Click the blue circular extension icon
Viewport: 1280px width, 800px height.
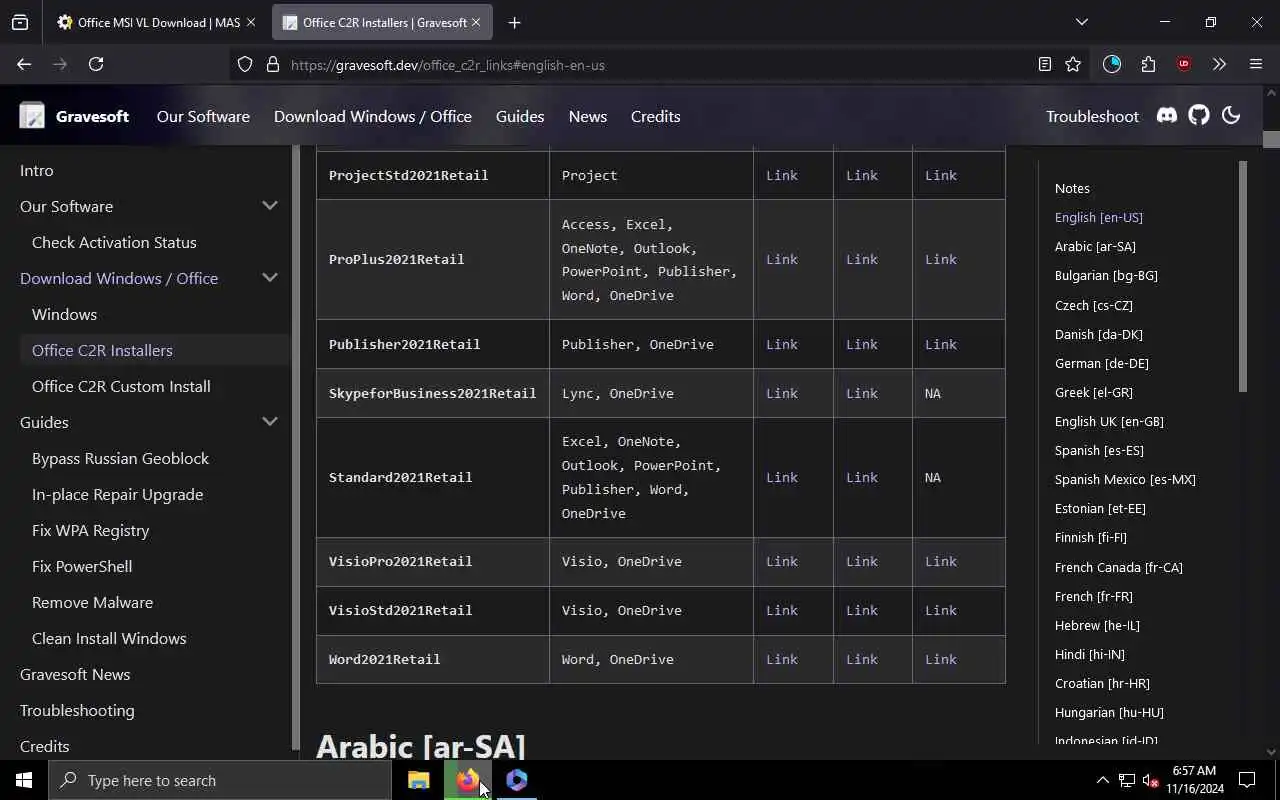1112,64
